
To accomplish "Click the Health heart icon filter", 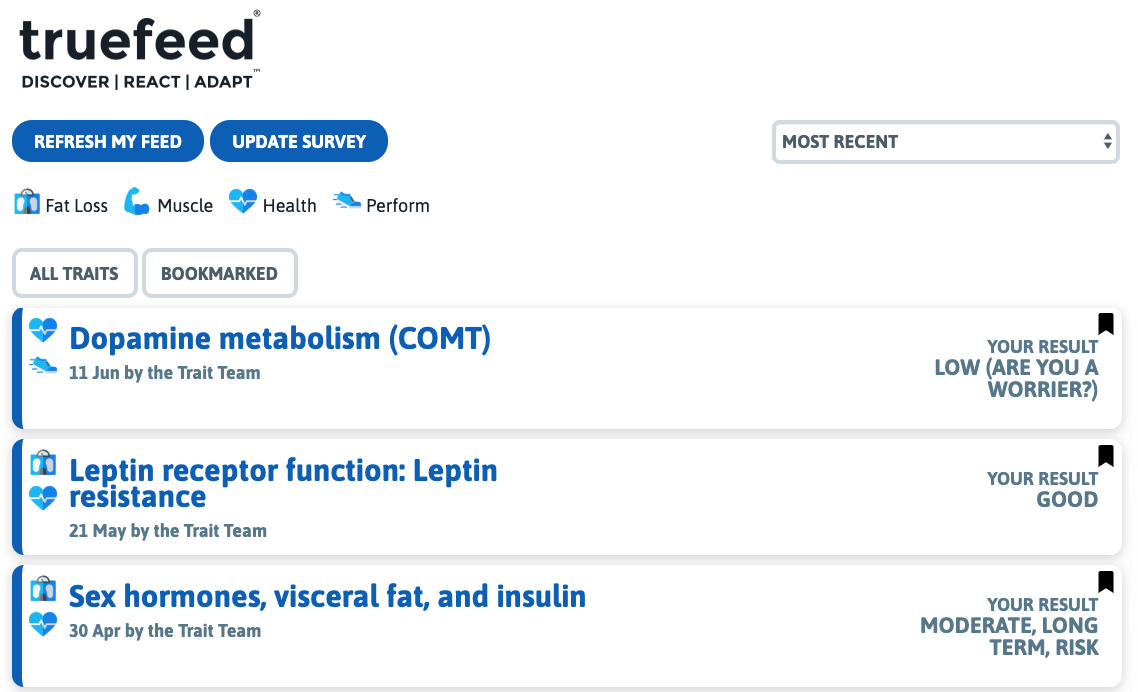I will click(x=243, y=203).
